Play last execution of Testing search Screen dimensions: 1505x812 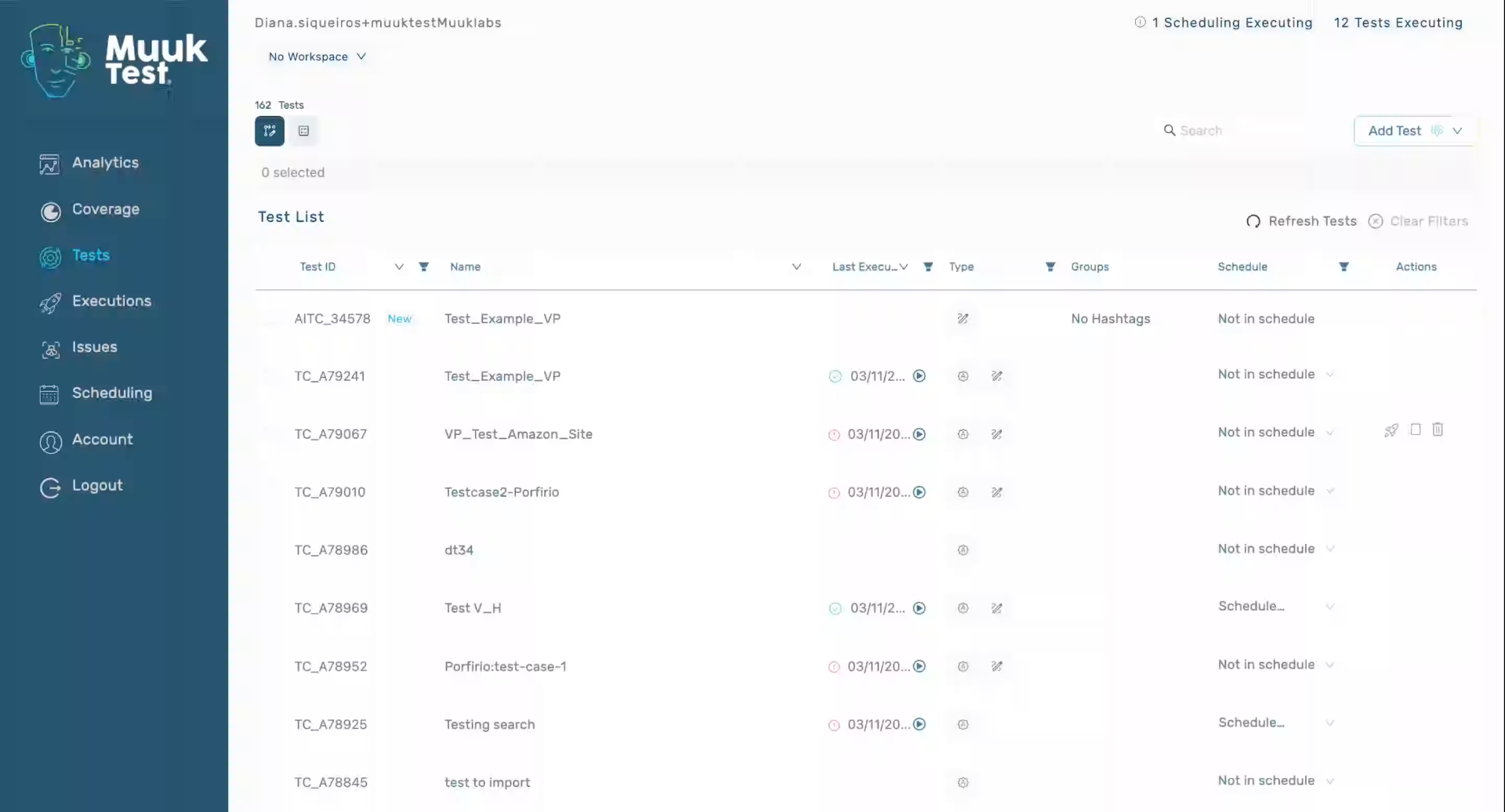pyautogui.click(x=919, y=724)
